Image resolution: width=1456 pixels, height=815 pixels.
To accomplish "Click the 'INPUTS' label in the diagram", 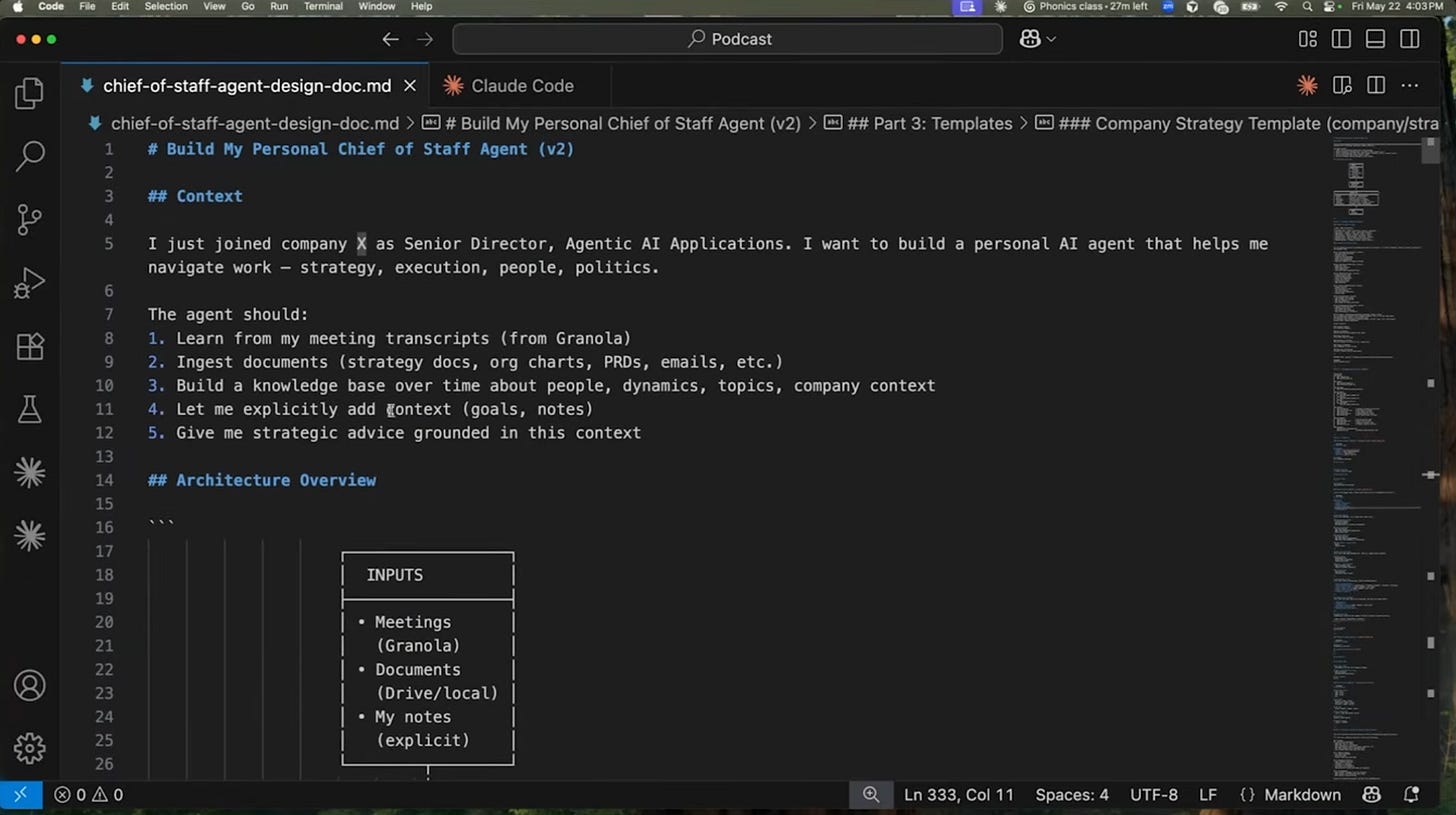I will tap(395, 575).
